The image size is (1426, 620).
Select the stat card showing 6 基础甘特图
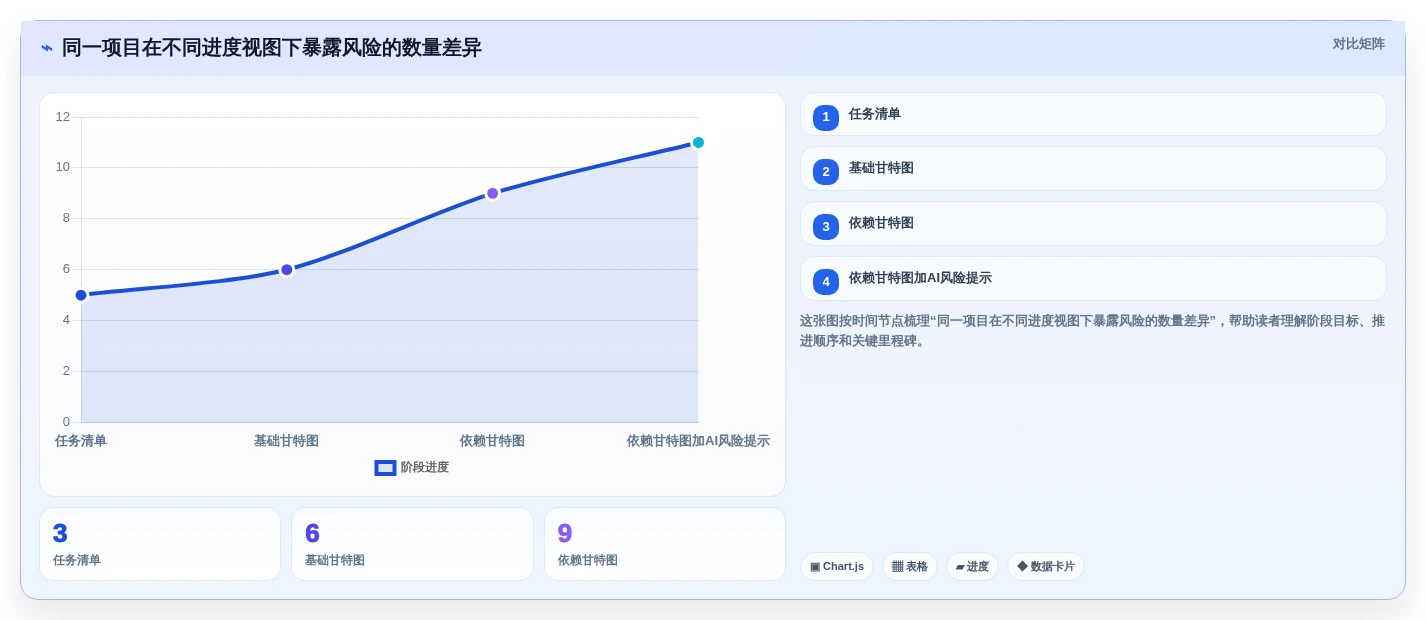coord(412,544)
